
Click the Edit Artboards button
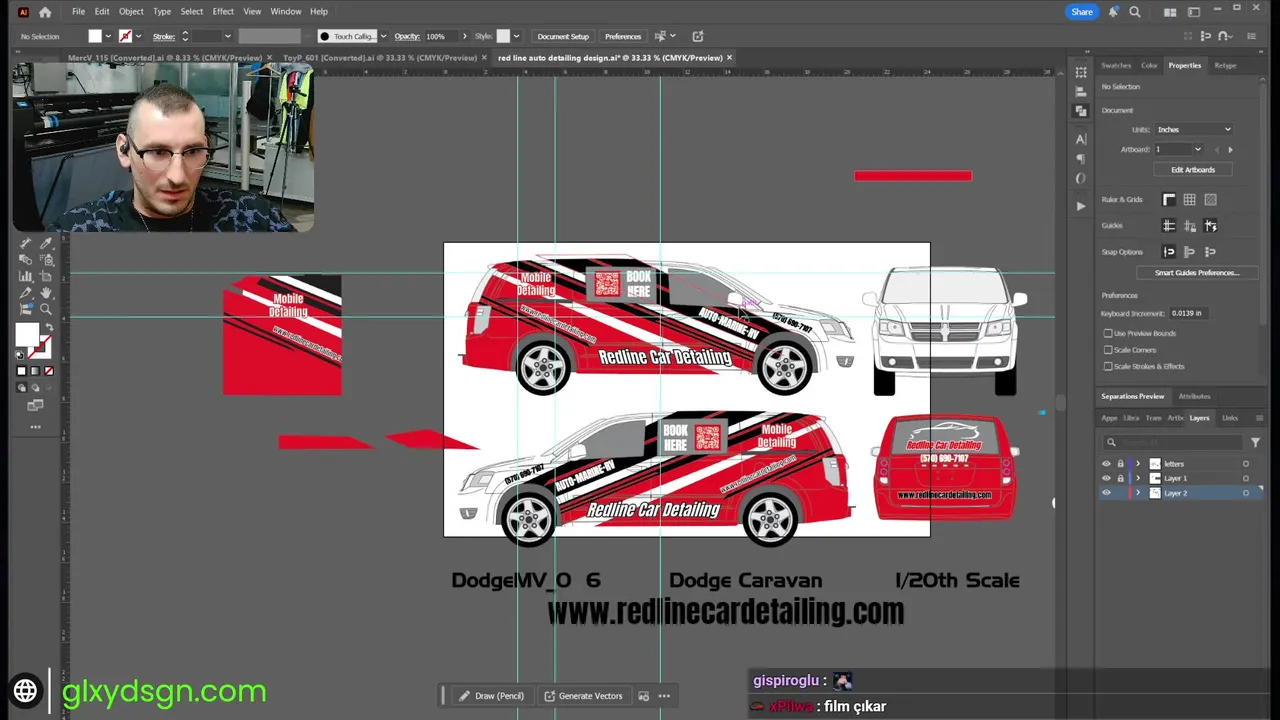click(1193, 170)
